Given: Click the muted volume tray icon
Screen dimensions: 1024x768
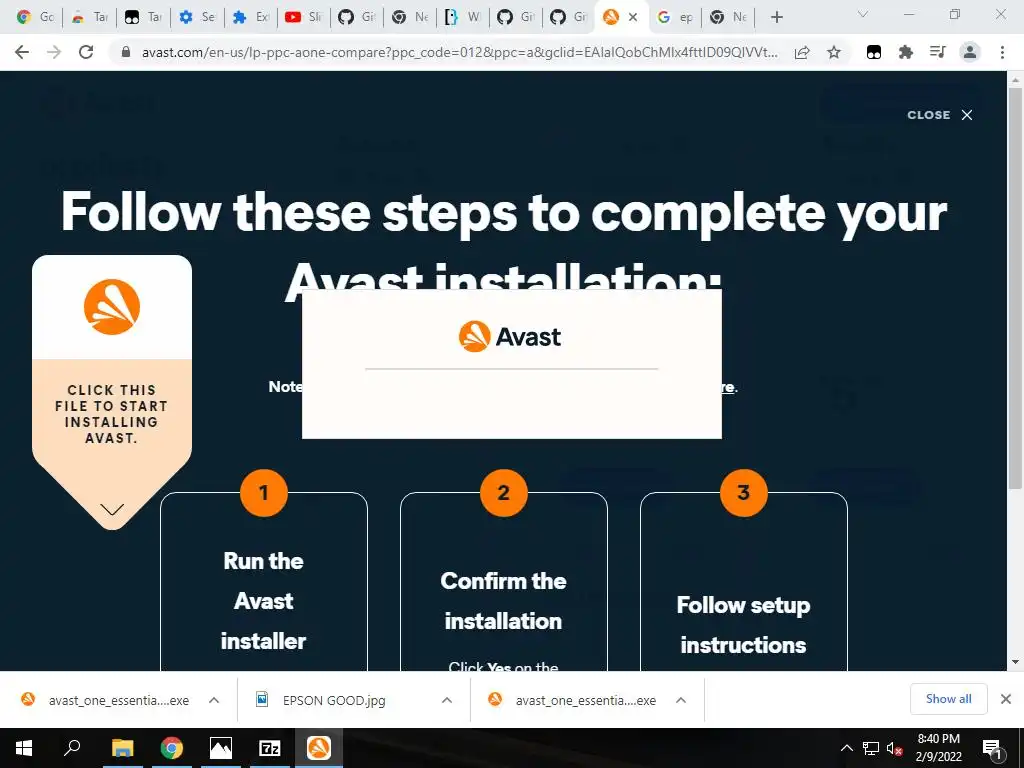Looking at the screenshot, I should pos(894,748).
